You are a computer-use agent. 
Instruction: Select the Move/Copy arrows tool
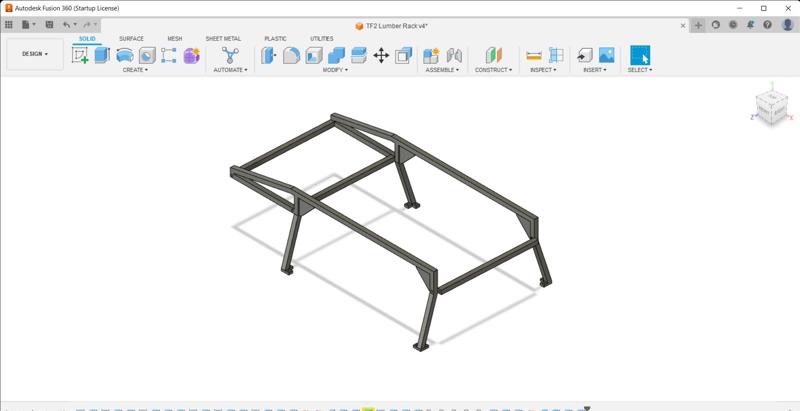pyautogui.click(x=381, y=55)
